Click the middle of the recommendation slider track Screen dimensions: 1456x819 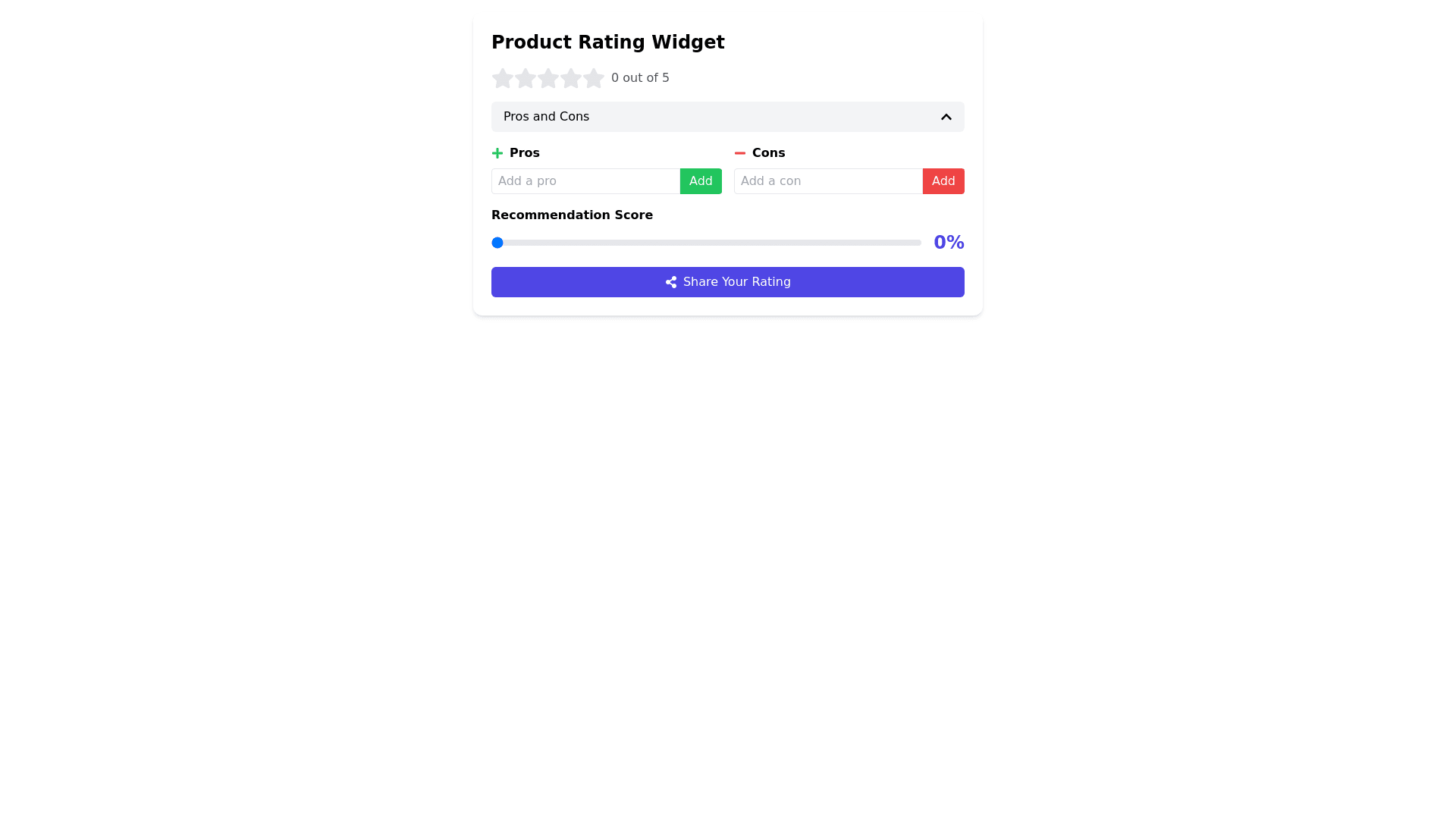click(x=706, y=243)
